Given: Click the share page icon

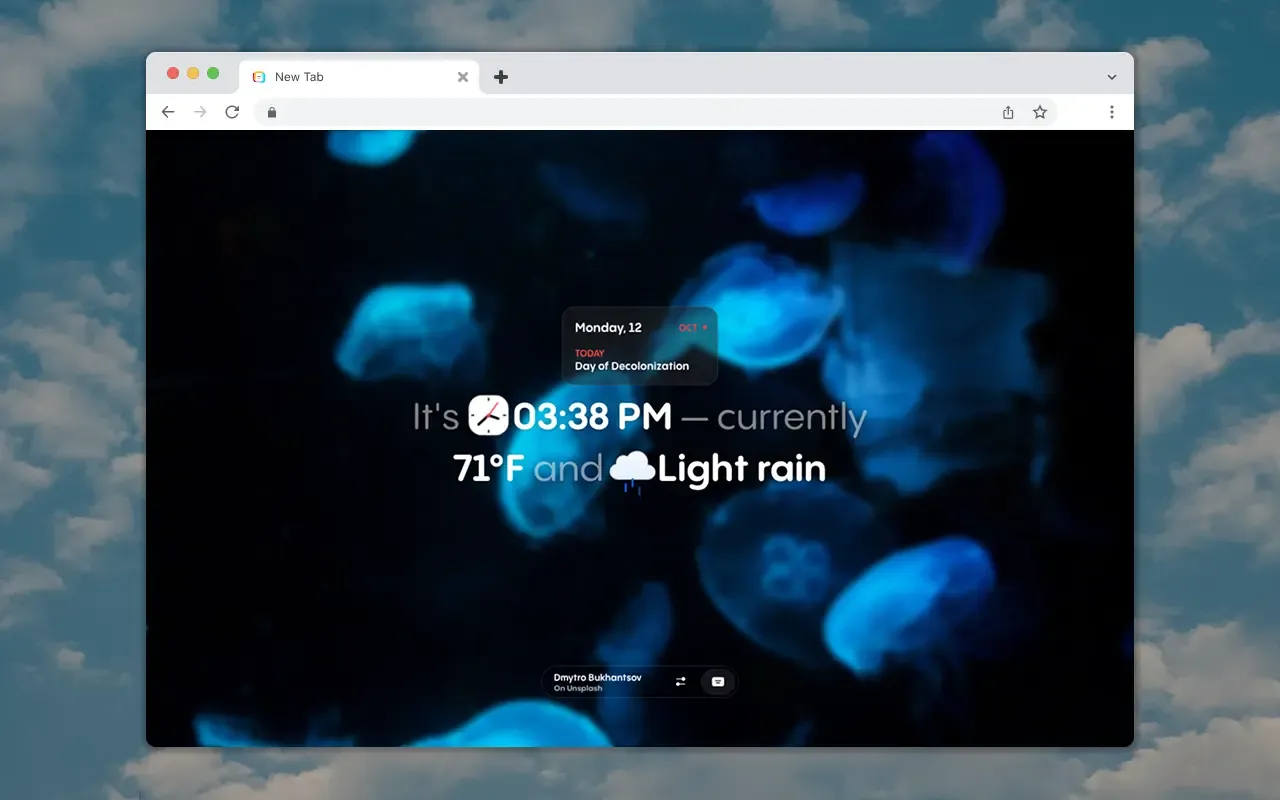Looking at the screenshot, I should [x=1008, y=112].
